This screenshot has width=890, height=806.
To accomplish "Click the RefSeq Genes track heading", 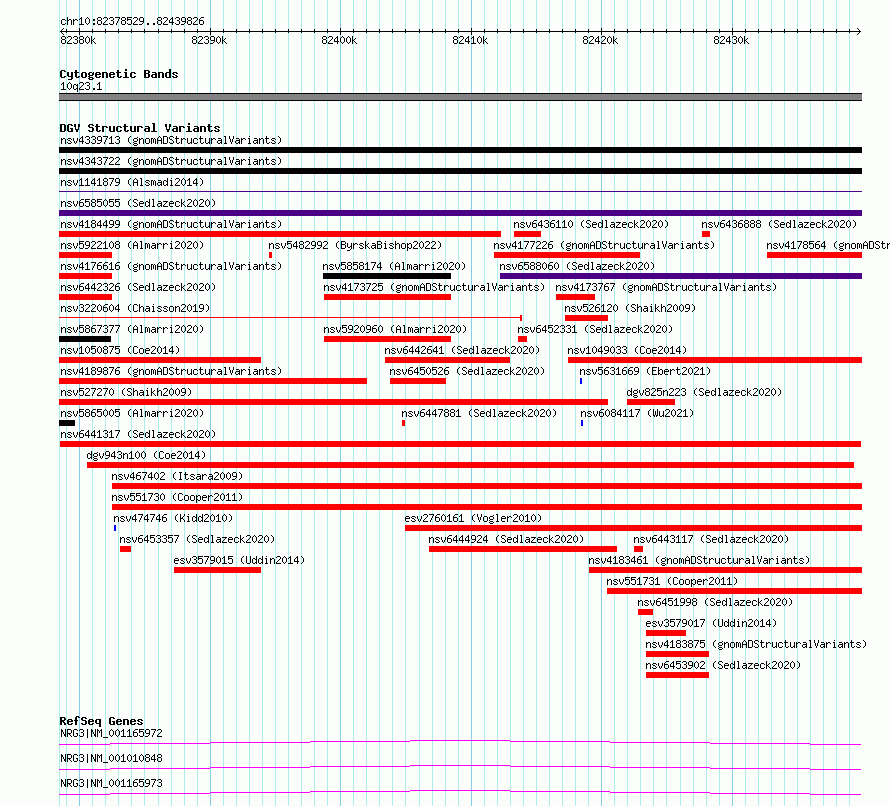I will coord(101,721).
